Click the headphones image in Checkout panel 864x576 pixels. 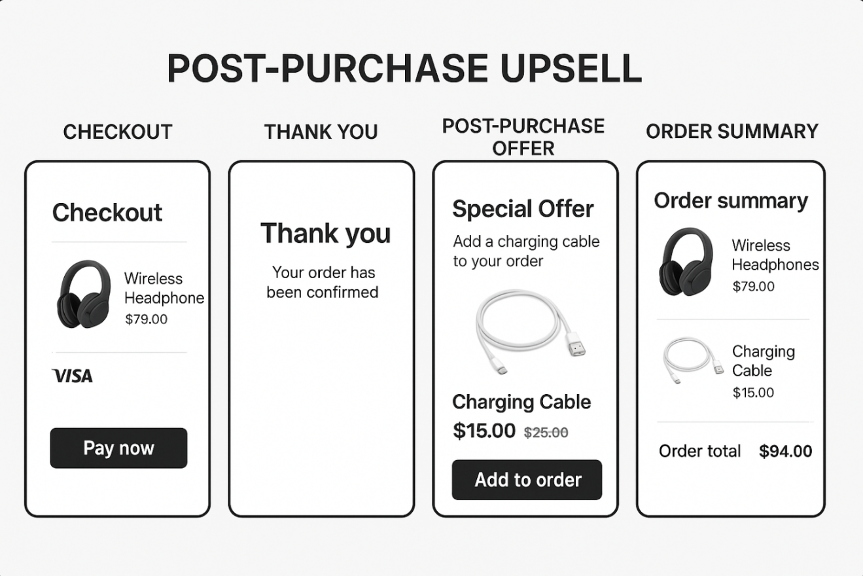[x=84, y=294]
